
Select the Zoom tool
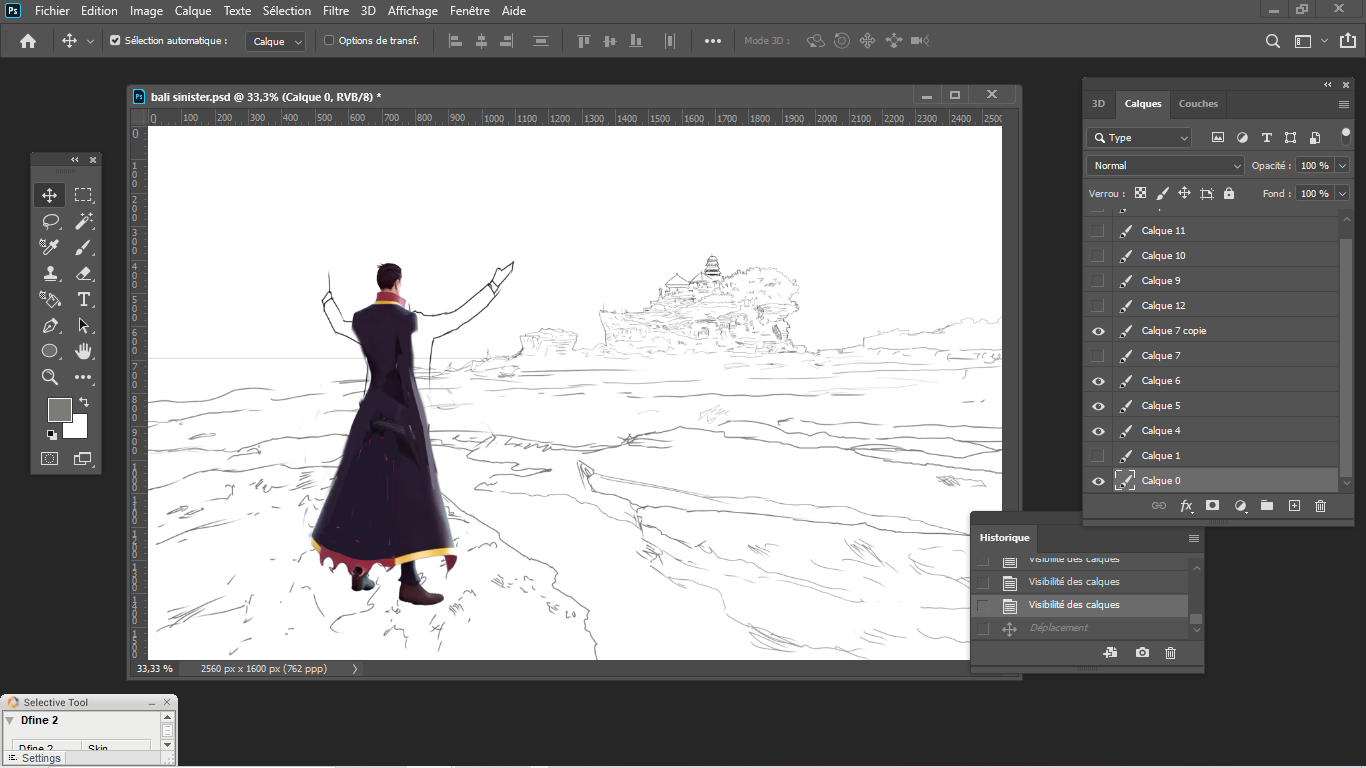49,377
